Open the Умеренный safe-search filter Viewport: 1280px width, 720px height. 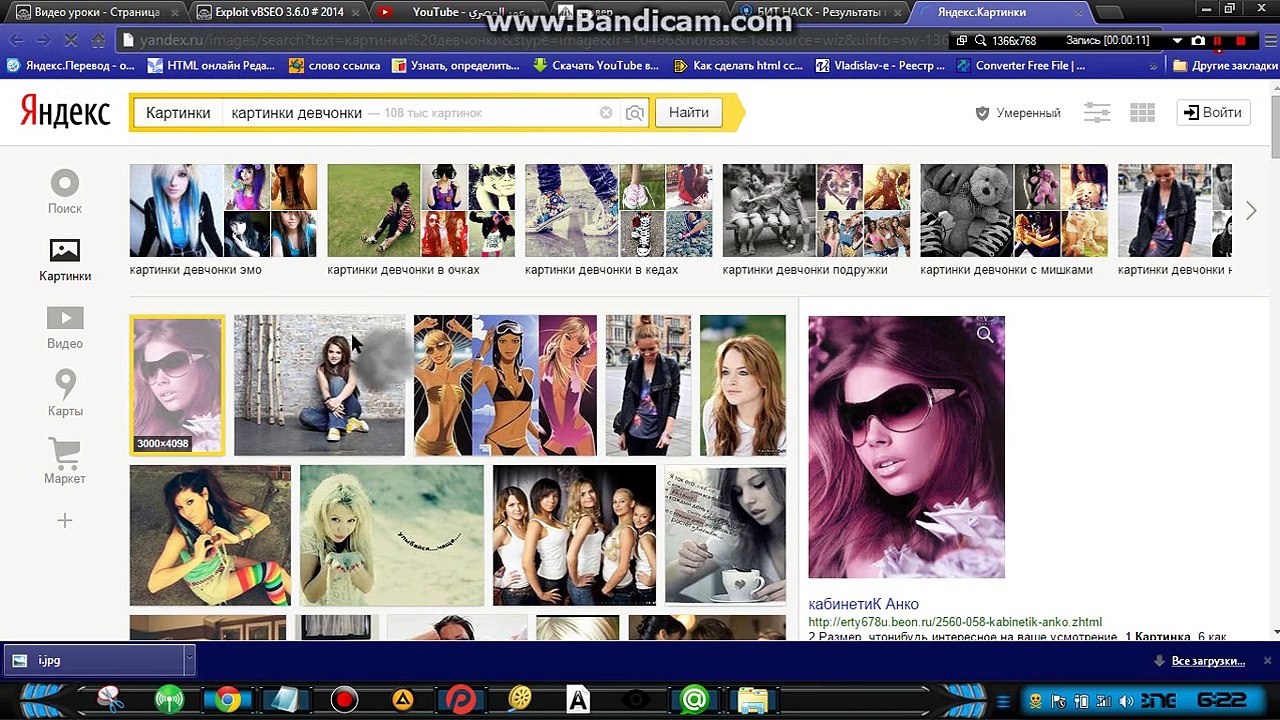(1018, 113)
